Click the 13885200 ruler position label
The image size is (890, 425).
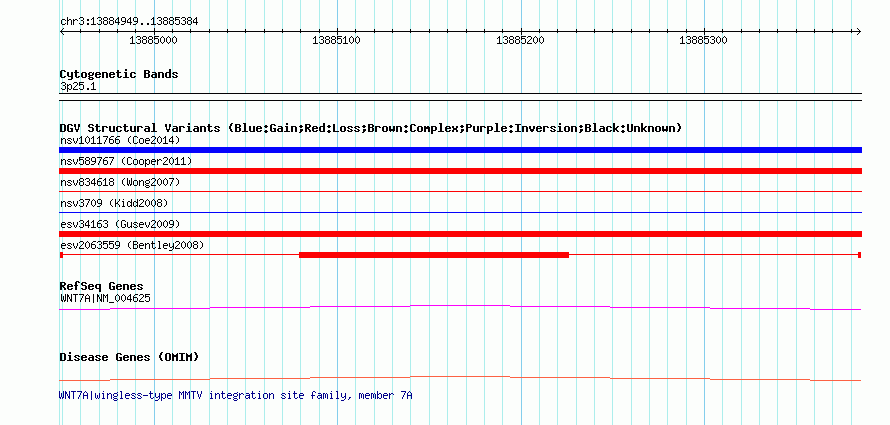click(520, 40)
